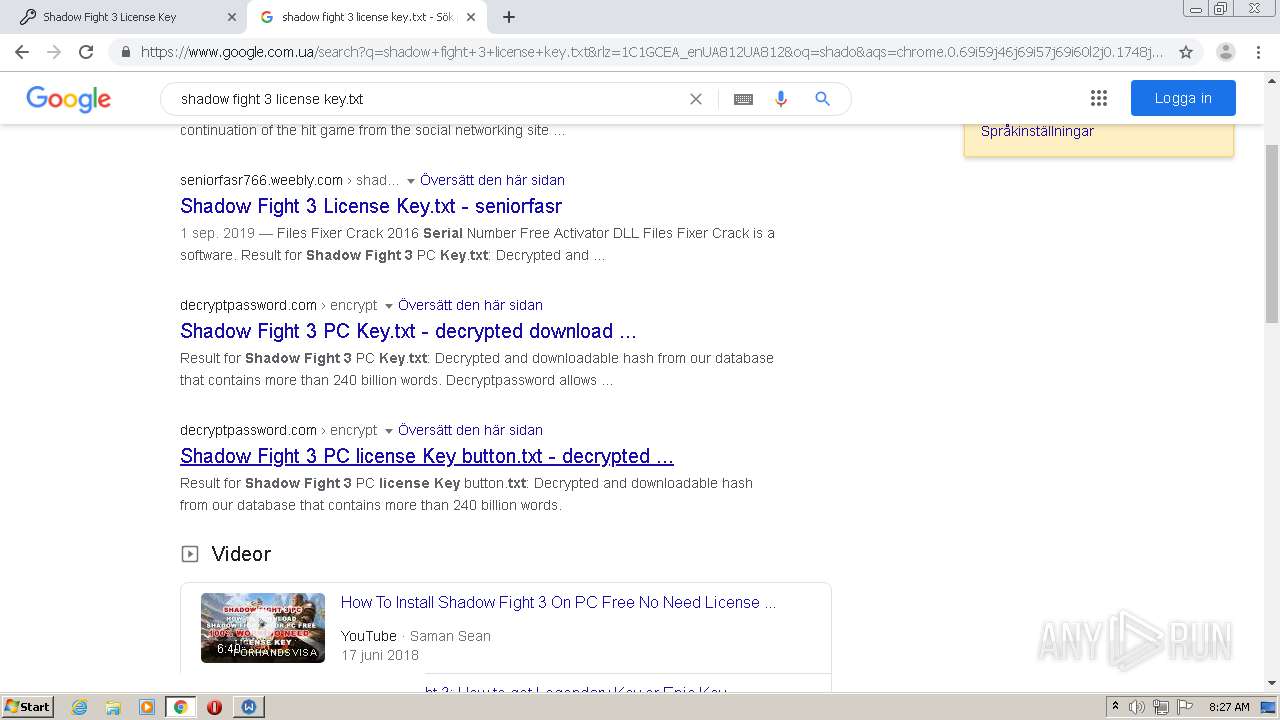Show hidden system tray icons
Screen dimensions: 1280x720
[x=1115, y=707]
